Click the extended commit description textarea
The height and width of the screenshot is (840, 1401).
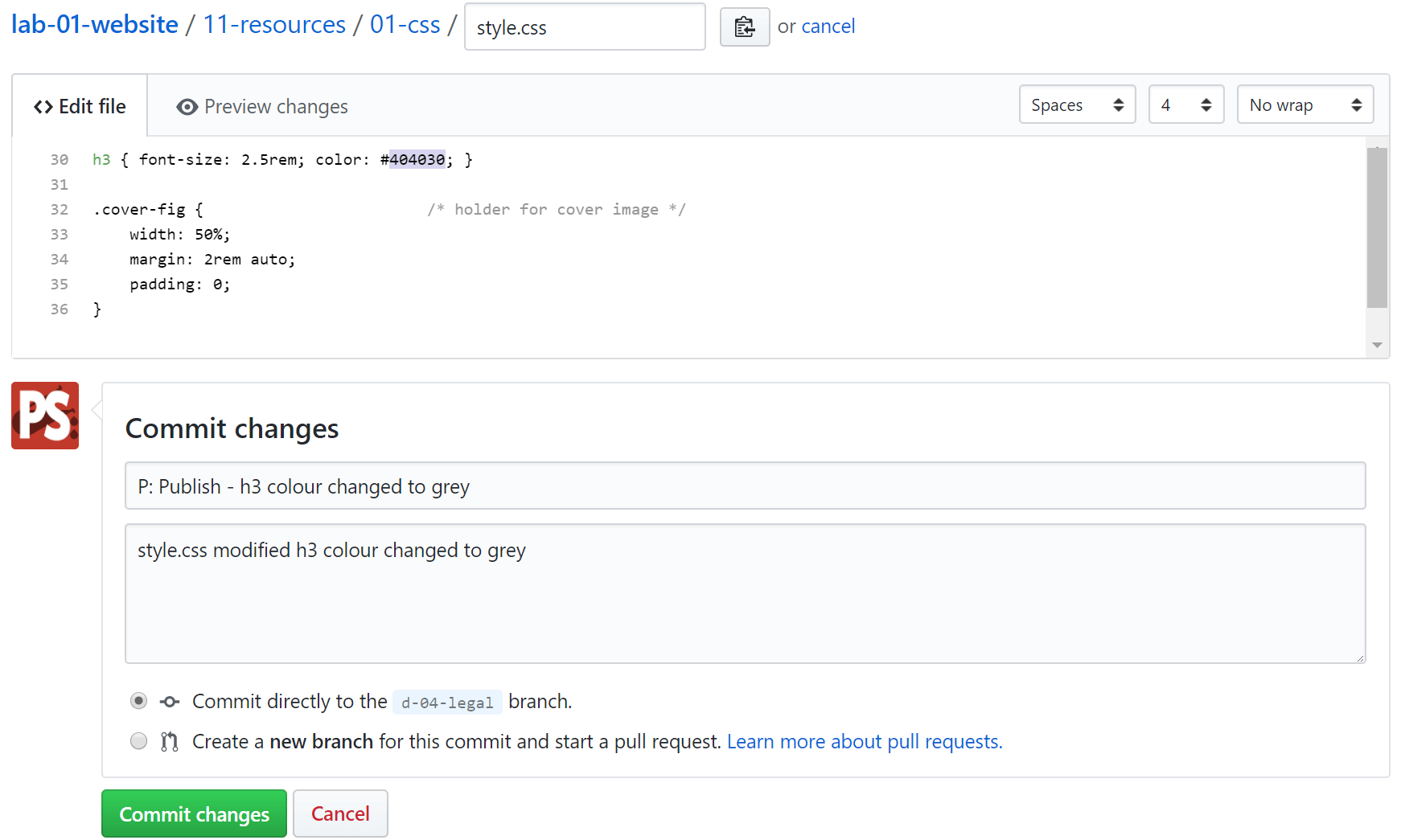click(745, 593)
